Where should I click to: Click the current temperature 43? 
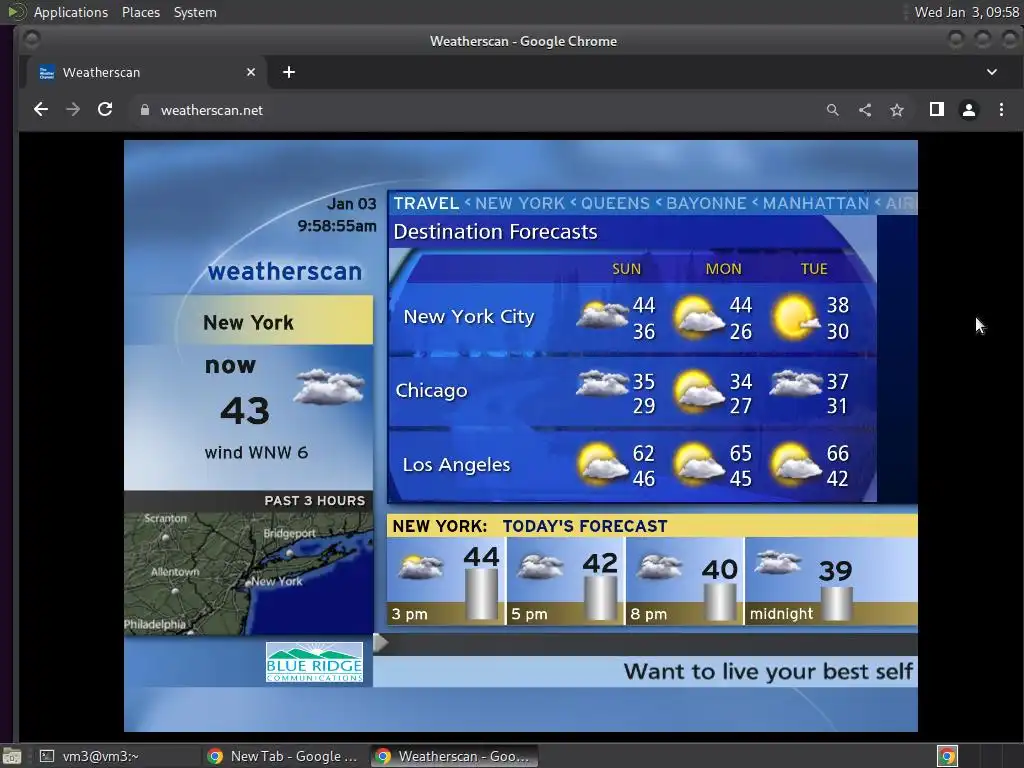click(x=245, y=411)
